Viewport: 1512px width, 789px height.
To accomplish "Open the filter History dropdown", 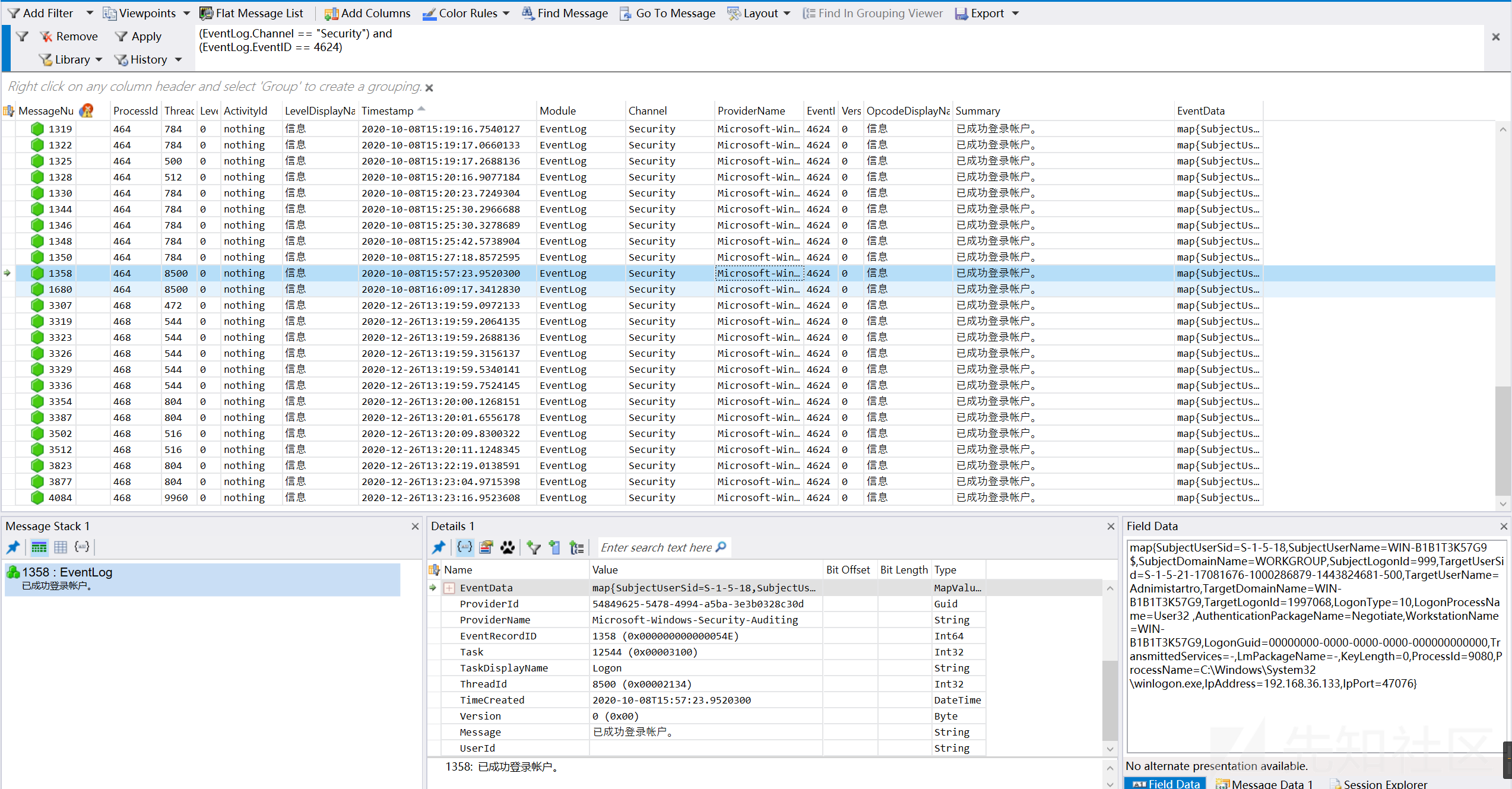I will (x=148, y=59).
